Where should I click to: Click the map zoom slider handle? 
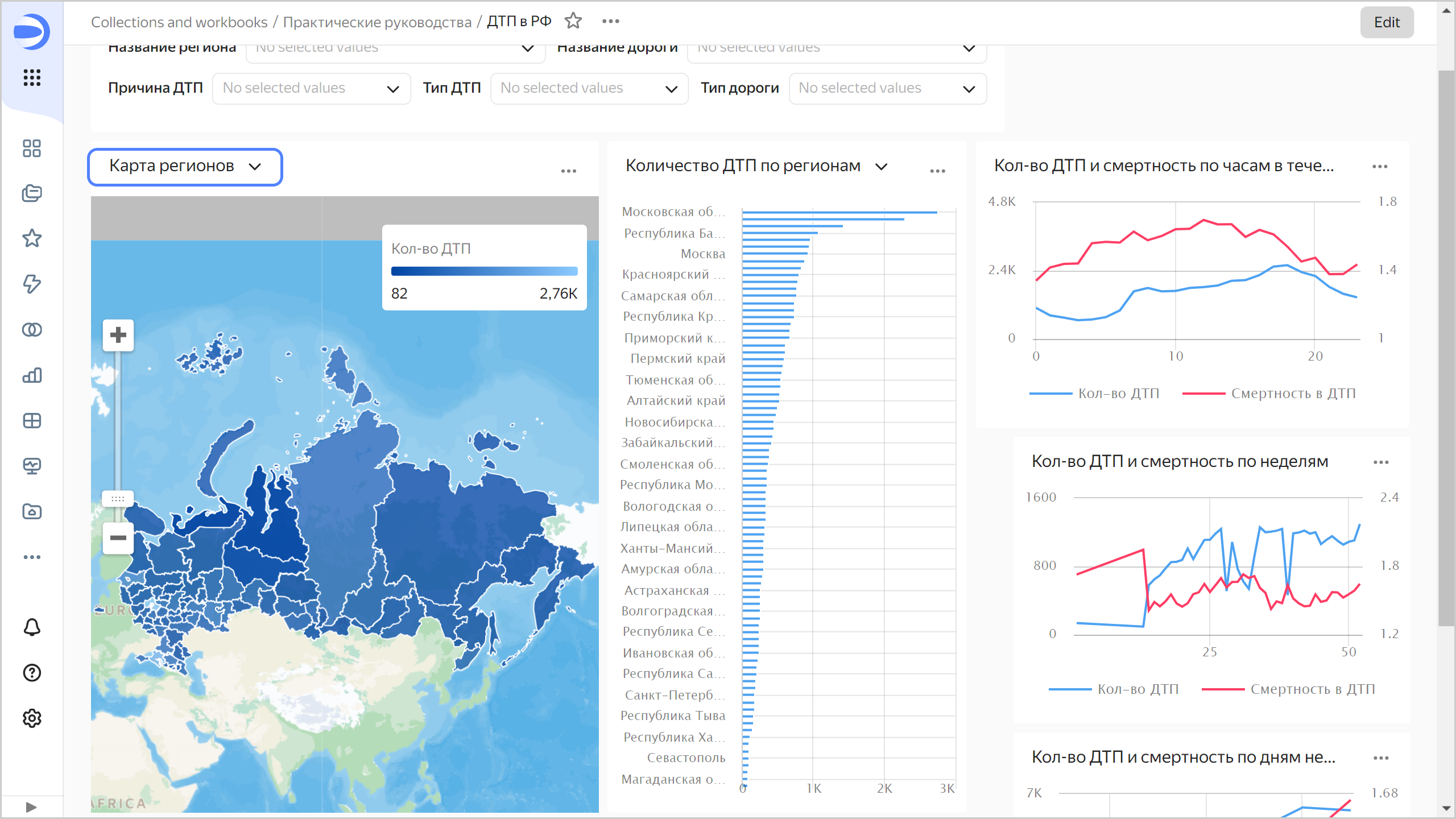pos(118,499)
